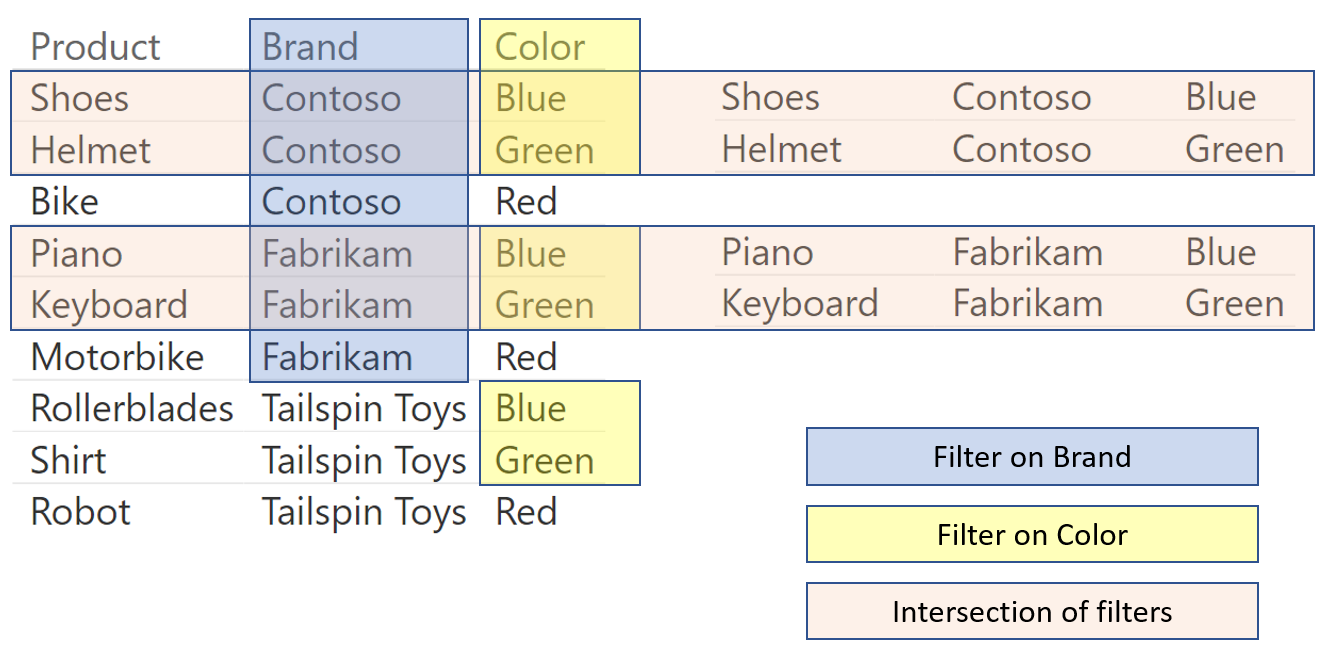1327x645 pixels.
Task: Click Green color cell in Shirt row
Action: pyautogui.click(x=545, y=461)
